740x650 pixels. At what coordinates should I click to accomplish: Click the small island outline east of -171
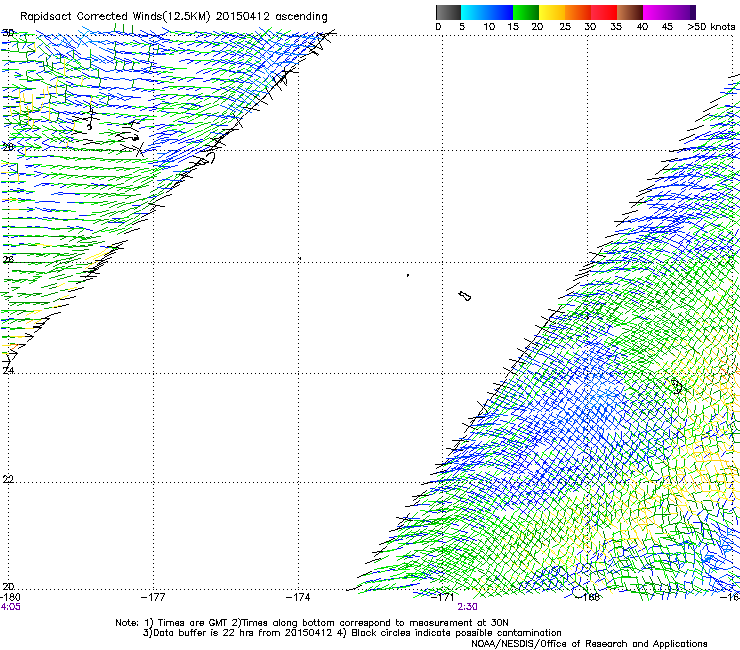coord(465,296)
